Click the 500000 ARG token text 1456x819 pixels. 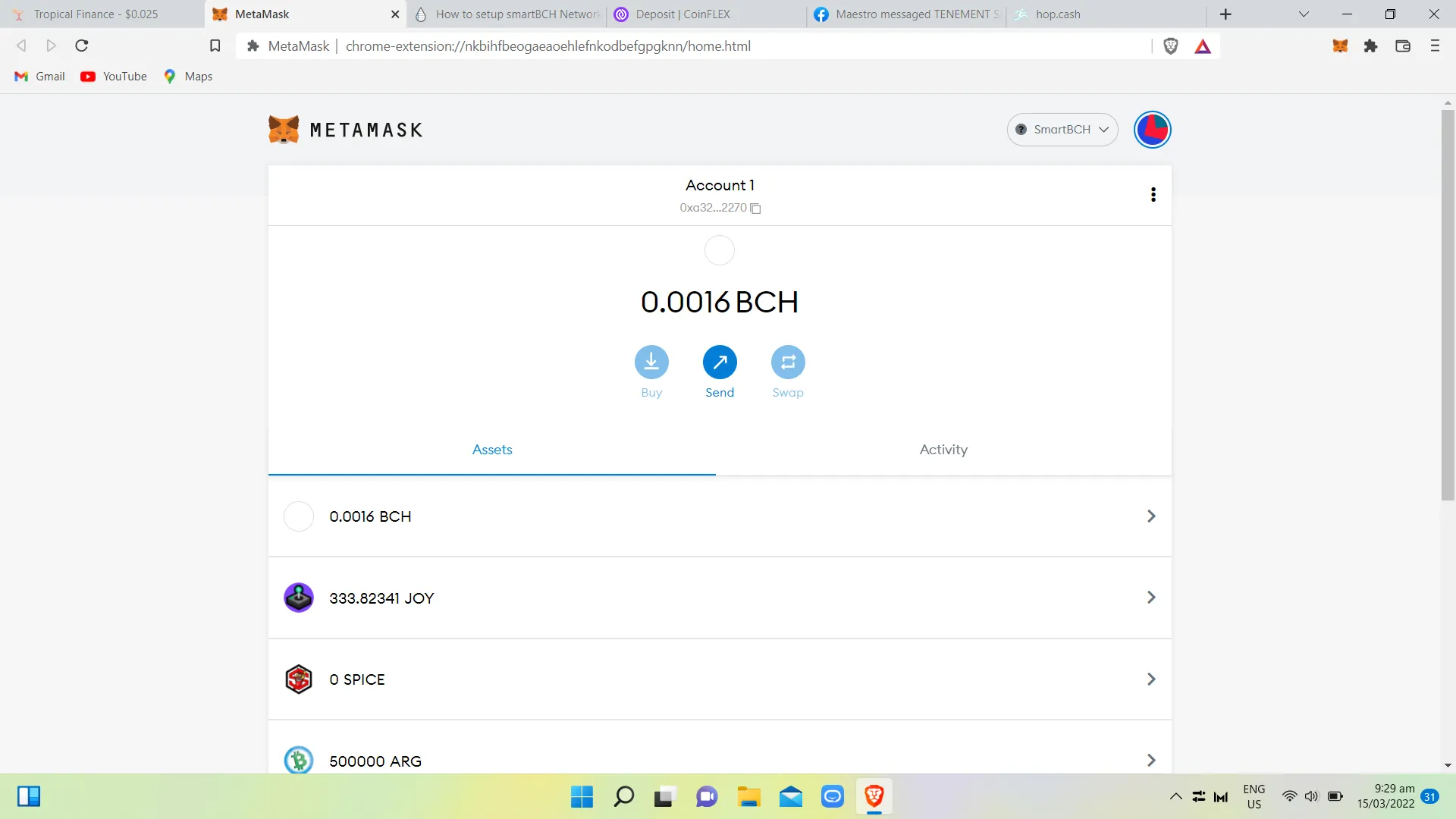[375, 761]
